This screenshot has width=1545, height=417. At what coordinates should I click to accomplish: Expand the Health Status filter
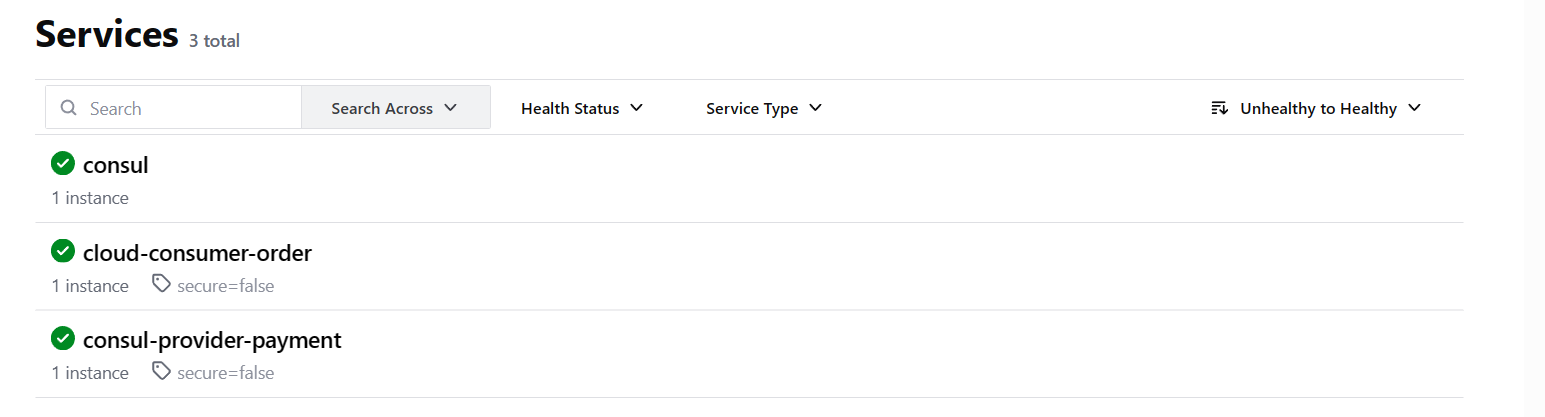pyautogui.click(x=581, y=108)
